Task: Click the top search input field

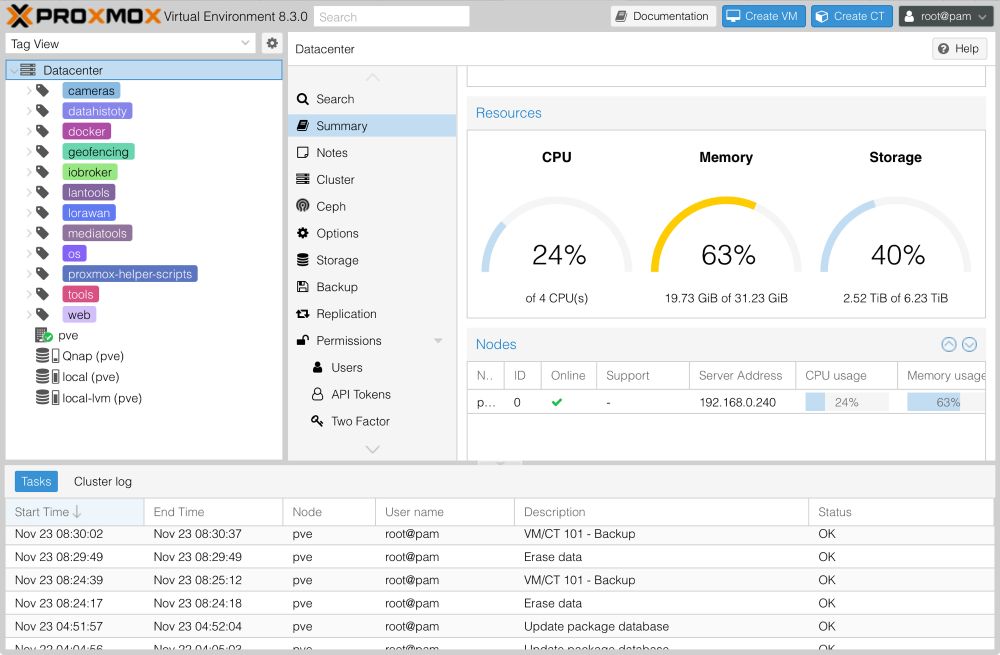Action: [x=392, y=17]
